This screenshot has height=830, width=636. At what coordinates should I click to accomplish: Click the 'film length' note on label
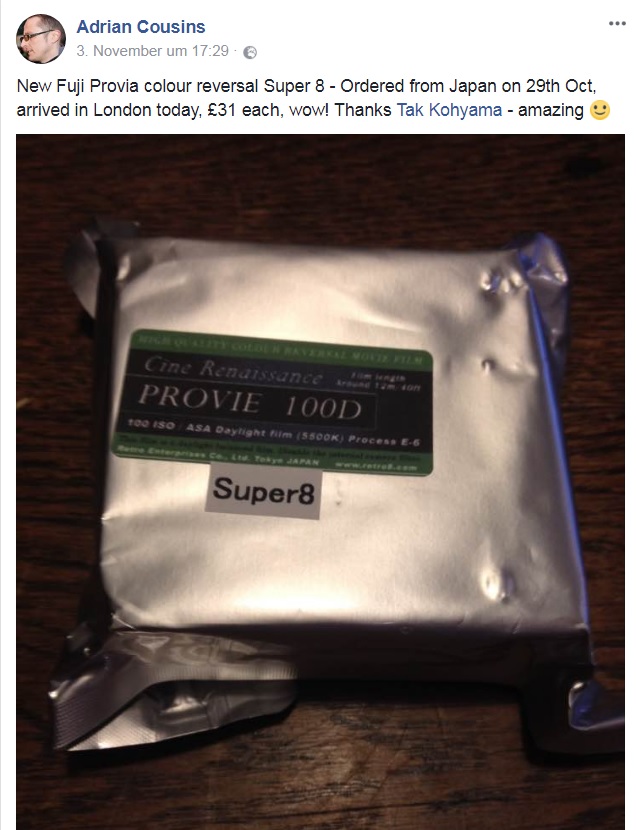pos(379,381)
